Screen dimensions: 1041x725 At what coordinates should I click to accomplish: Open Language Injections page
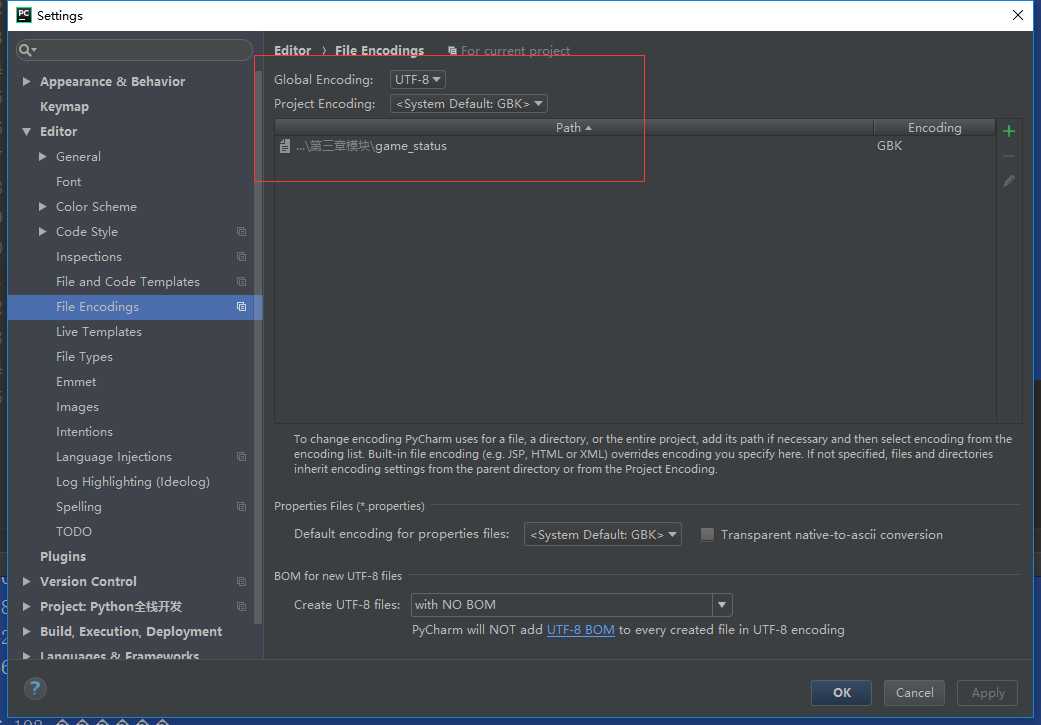pos(114,457)
